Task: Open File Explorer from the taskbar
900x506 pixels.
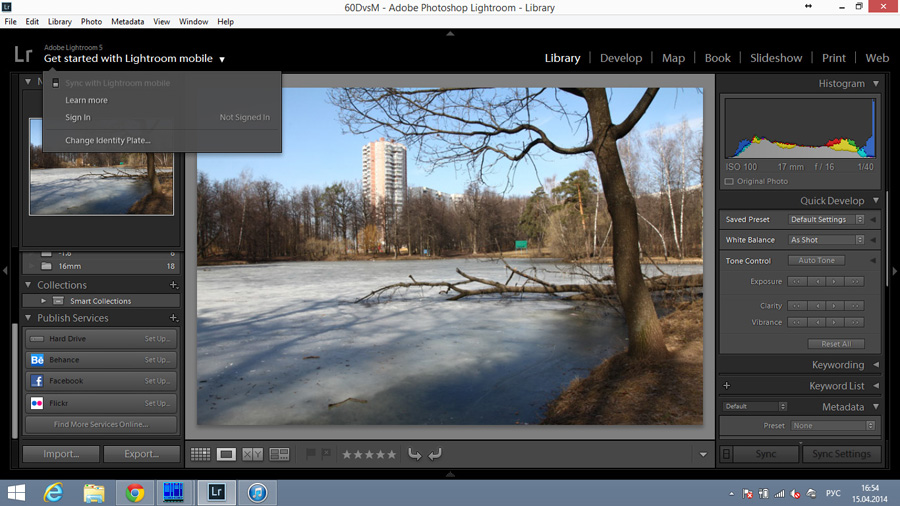Action: (x=94, y=492)
